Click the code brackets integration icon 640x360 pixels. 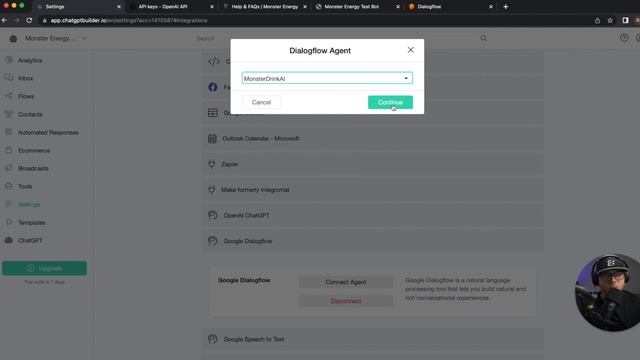(214, 62)
